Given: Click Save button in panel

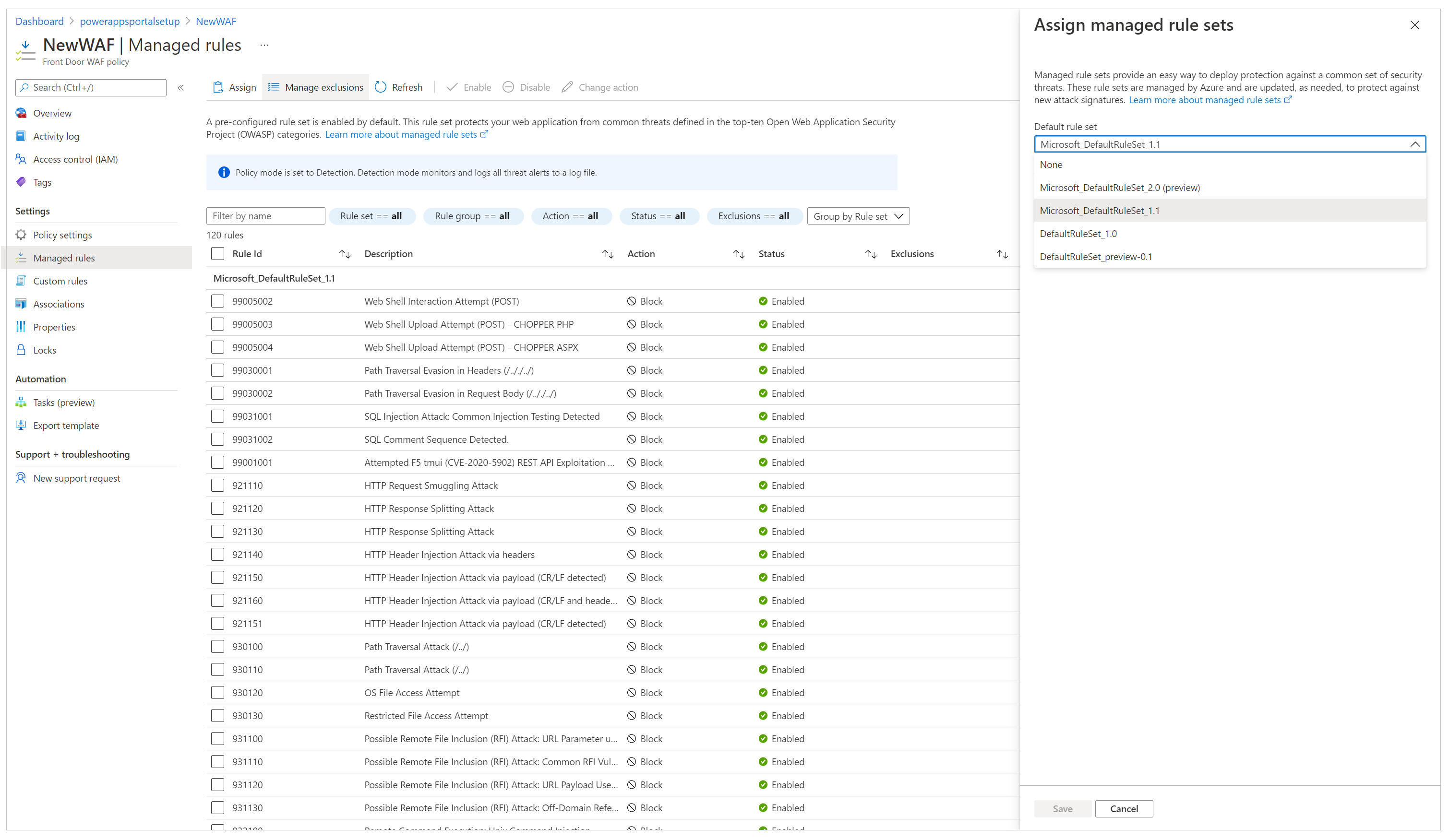Looking at the screenshot, I should (x=1062, y=808).
